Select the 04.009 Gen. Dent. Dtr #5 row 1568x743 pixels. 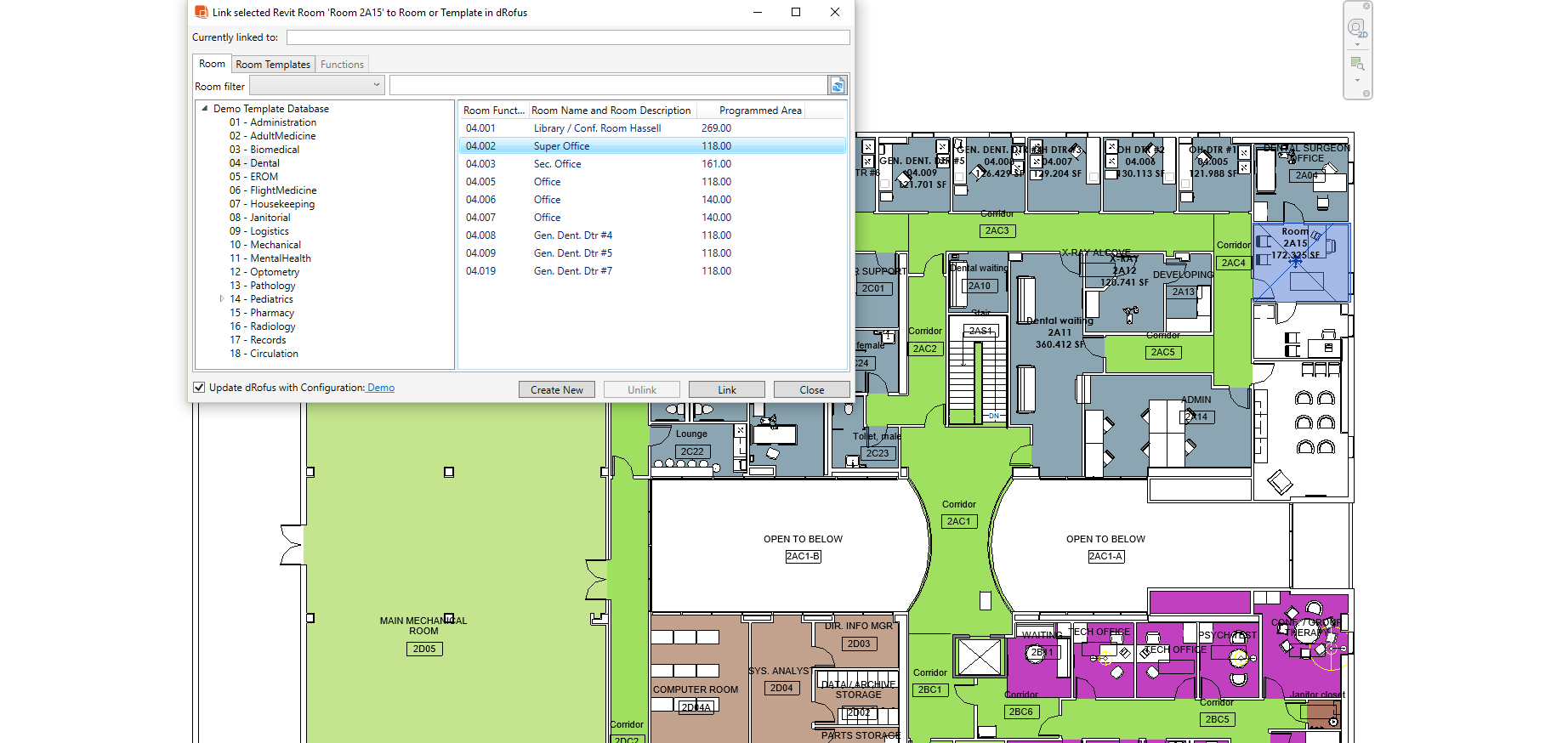(x=652, y=253)
